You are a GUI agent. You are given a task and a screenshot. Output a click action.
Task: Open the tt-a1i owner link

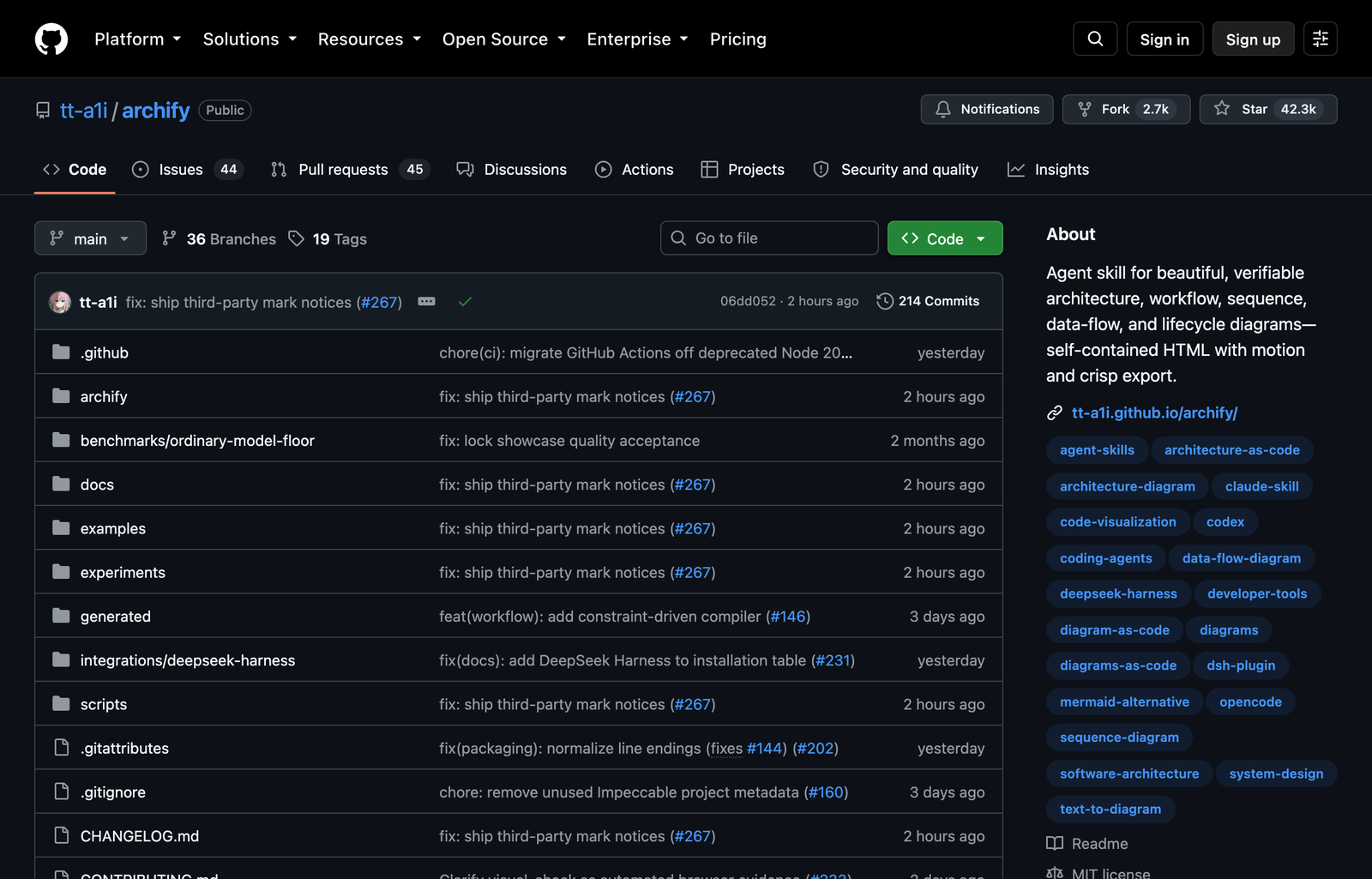84,111
